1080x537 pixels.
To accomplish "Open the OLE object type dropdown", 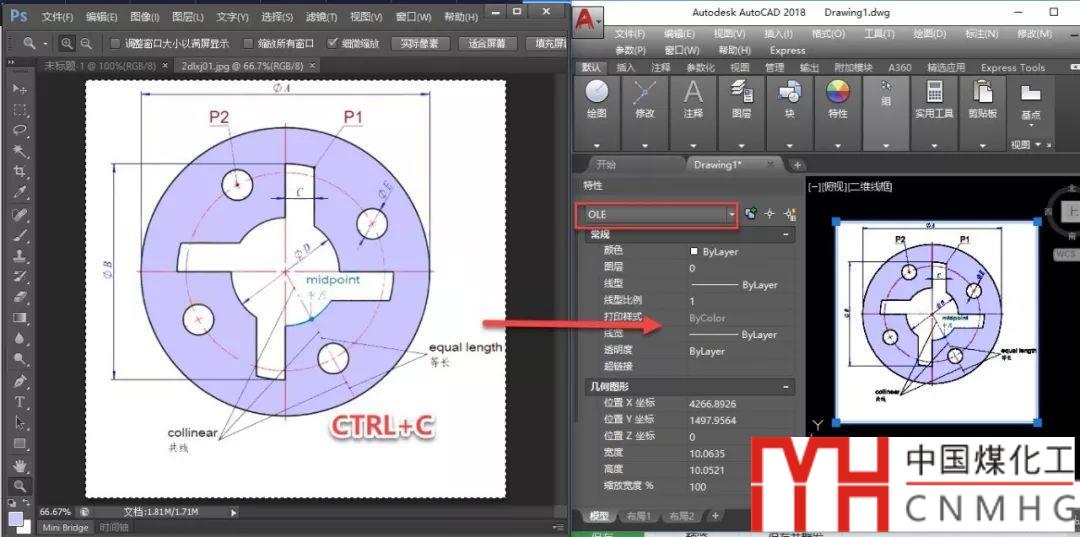I will coord(731,214).
